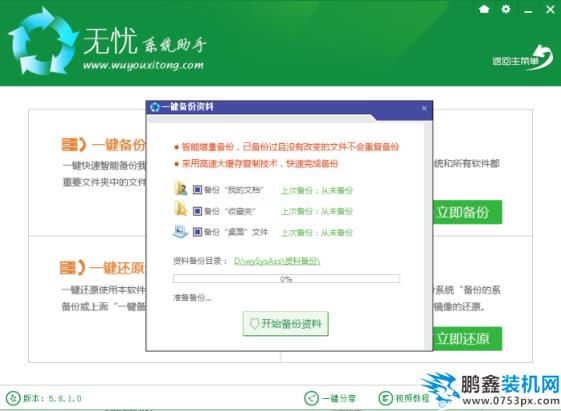This screenshot has width=561, height=411.
Task: Click the version update icon at bottom left
Action: 13,398
